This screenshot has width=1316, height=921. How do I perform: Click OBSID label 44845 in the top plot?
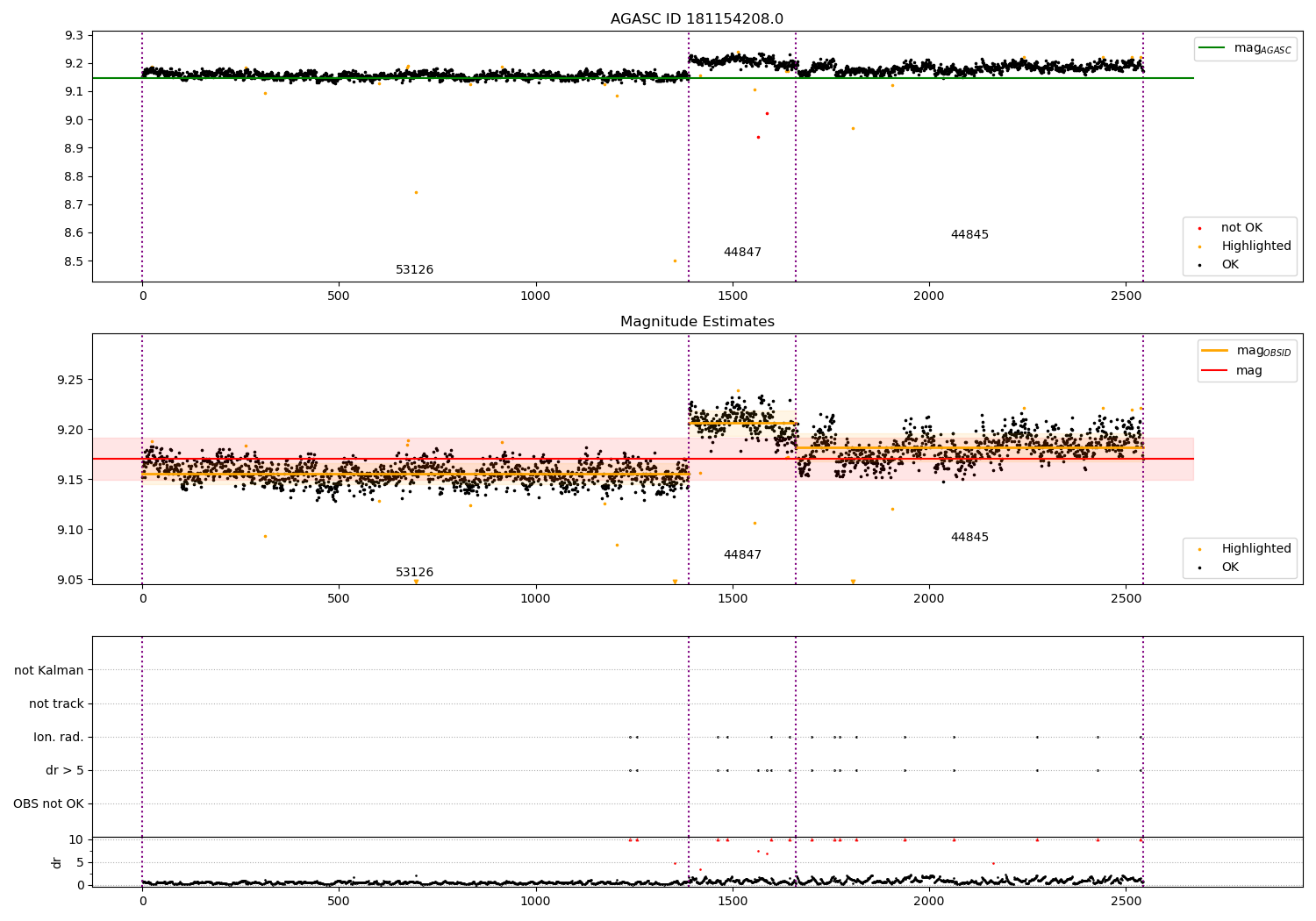(x=969, y=235)
